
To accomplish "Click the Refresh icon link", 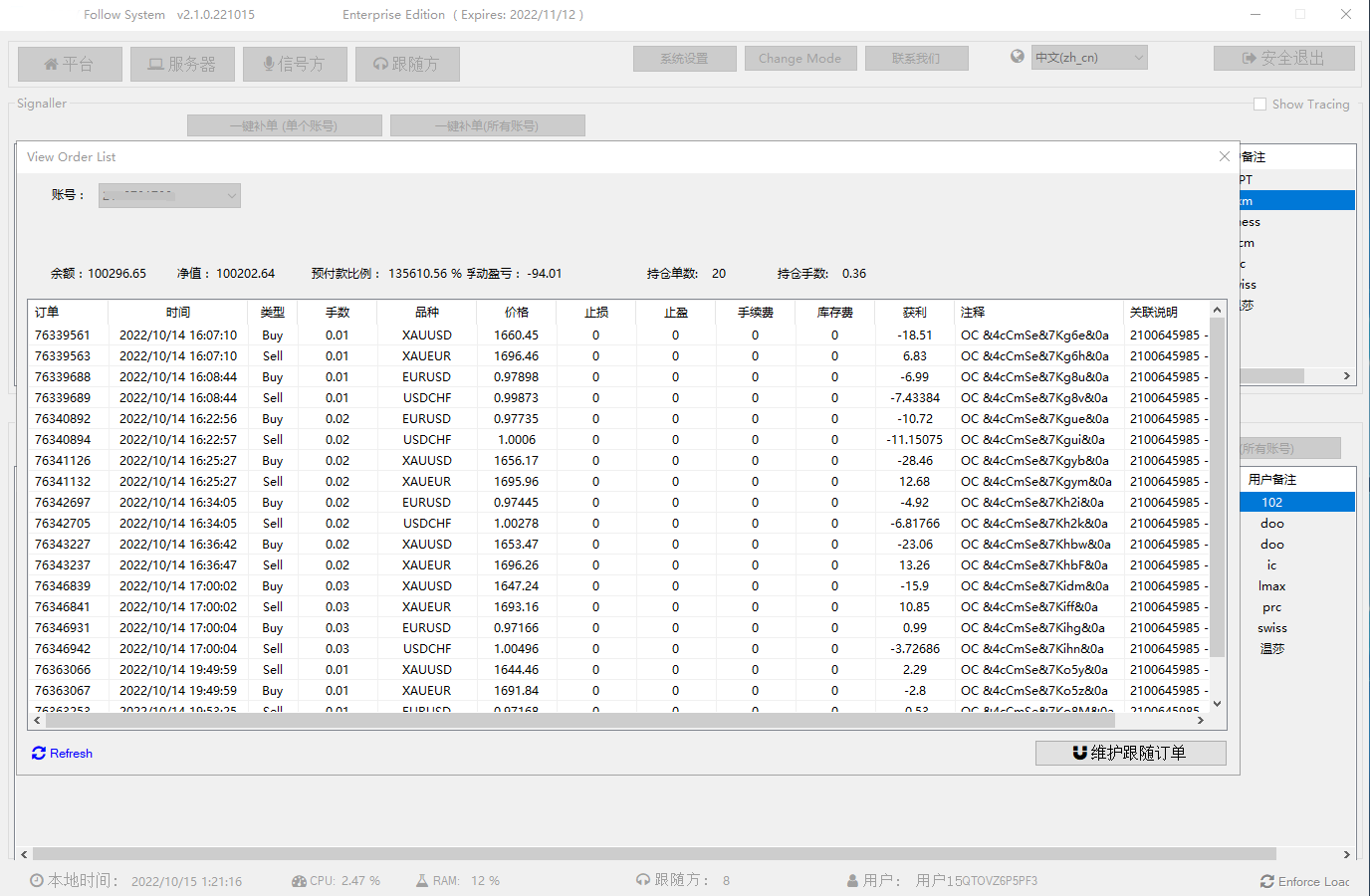I will point(39,754).
